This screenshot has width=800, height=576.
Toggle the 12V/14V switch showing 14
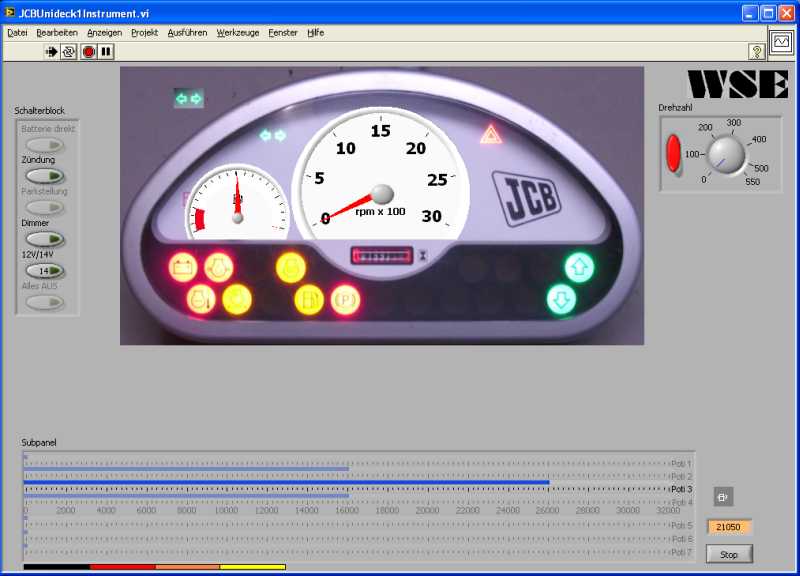point(45,271)
